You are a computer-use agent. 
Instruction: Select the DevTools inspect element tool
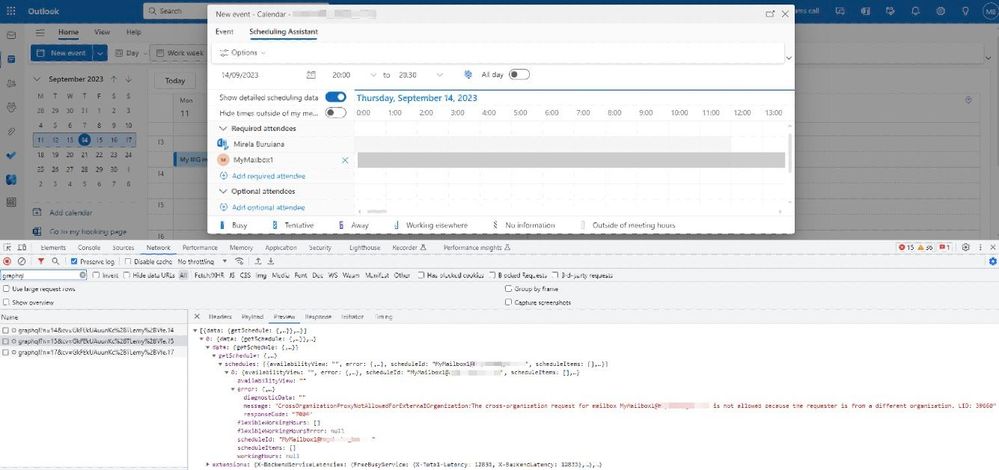(8, 247)
